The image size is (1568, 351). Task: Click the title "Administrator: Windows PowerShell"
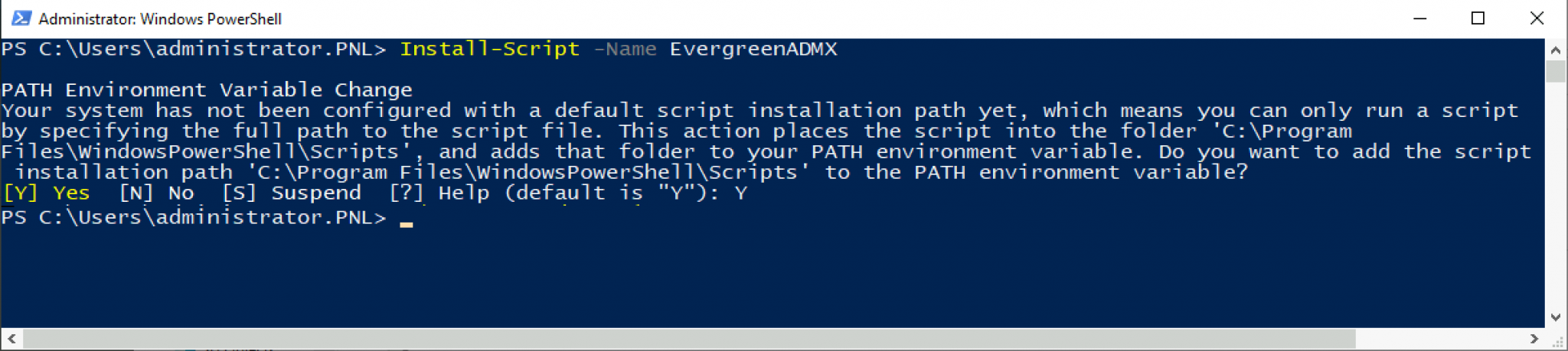click(160, 18)
